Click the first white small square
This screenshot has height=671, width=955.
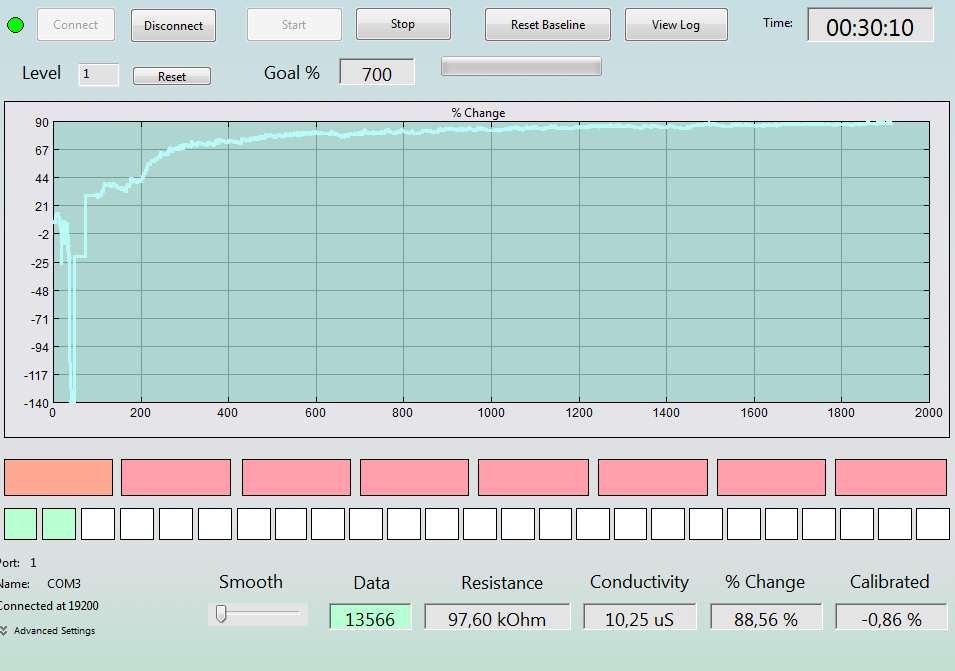97,524
